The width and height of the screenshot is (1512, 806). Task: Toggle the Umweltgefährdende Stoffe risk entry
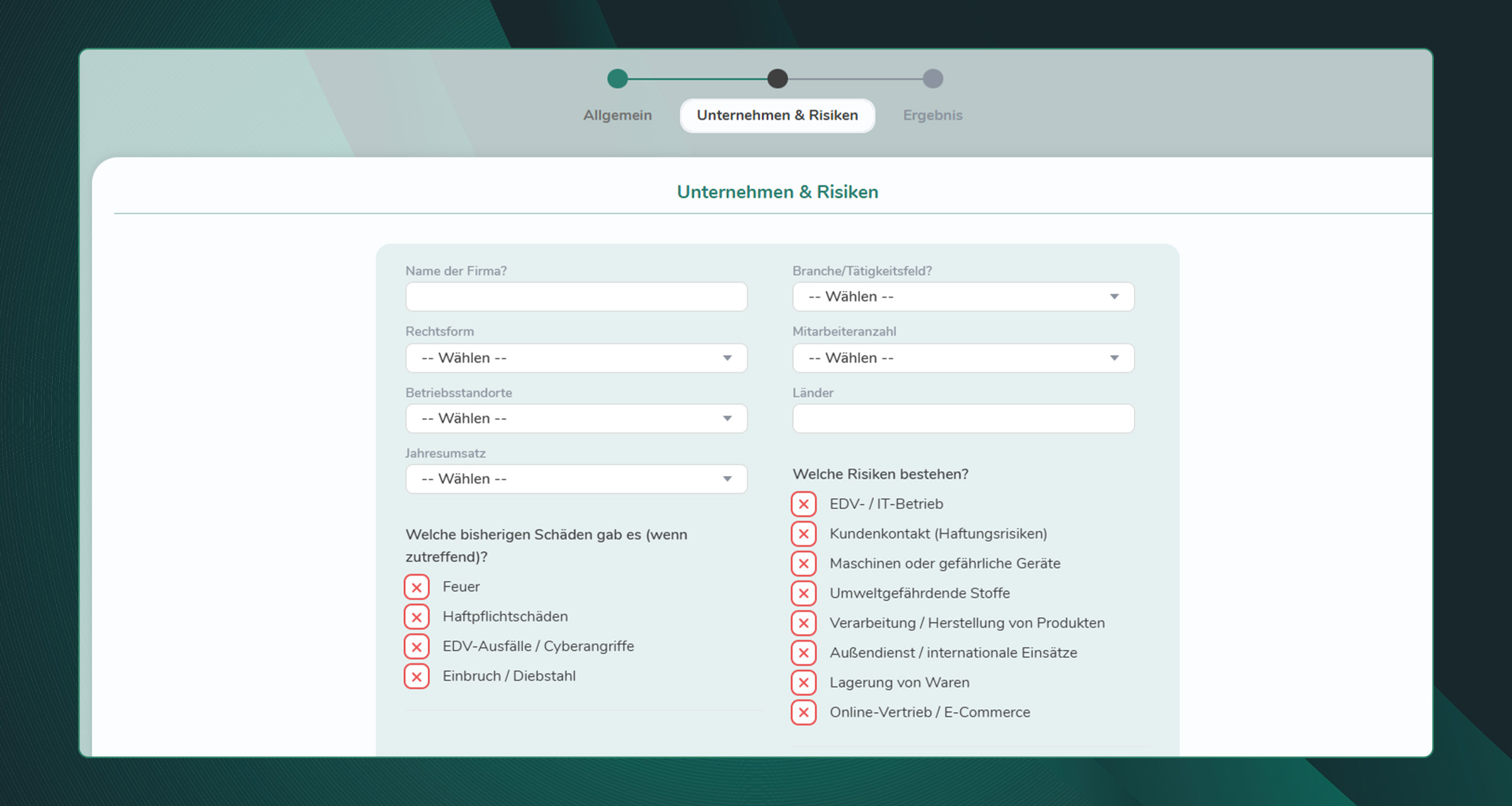click(804, 593)
